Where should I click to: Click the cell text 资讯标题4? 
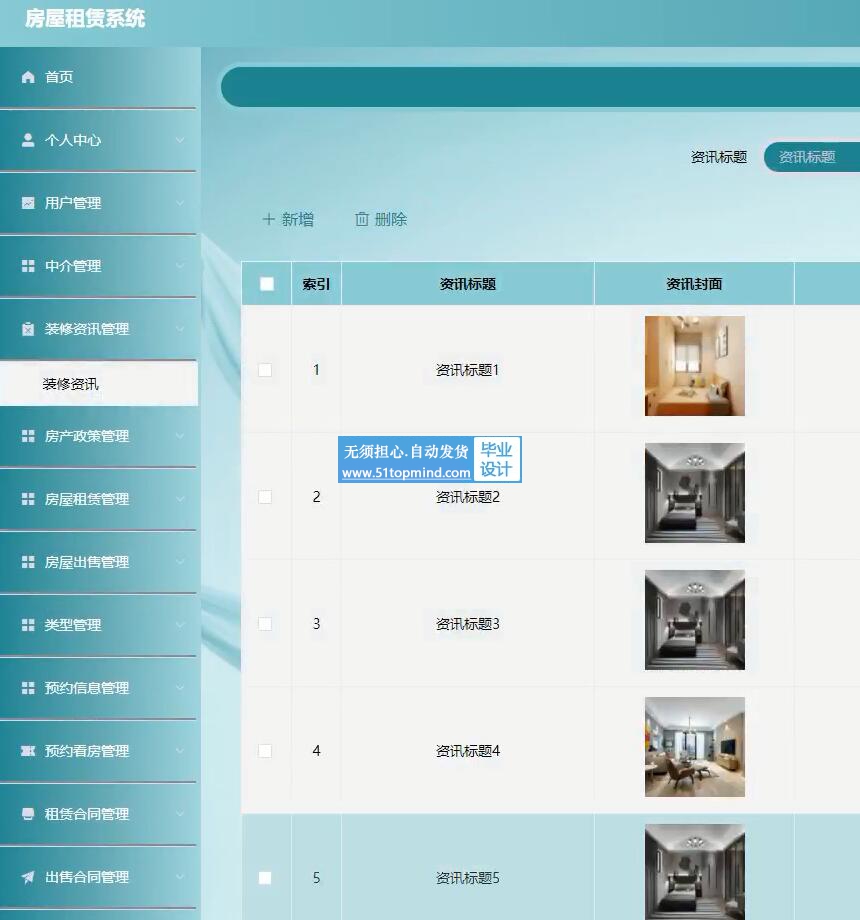click(x=468, y=751)
